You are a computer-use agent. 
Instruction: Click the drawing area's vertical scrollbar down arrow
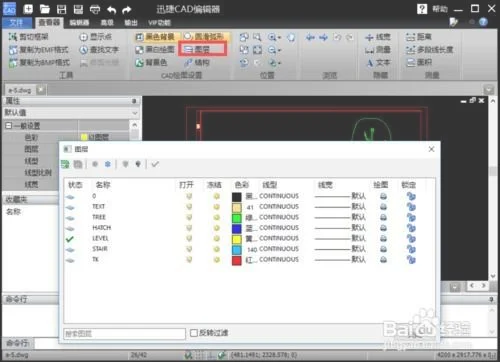click(493, 276)
